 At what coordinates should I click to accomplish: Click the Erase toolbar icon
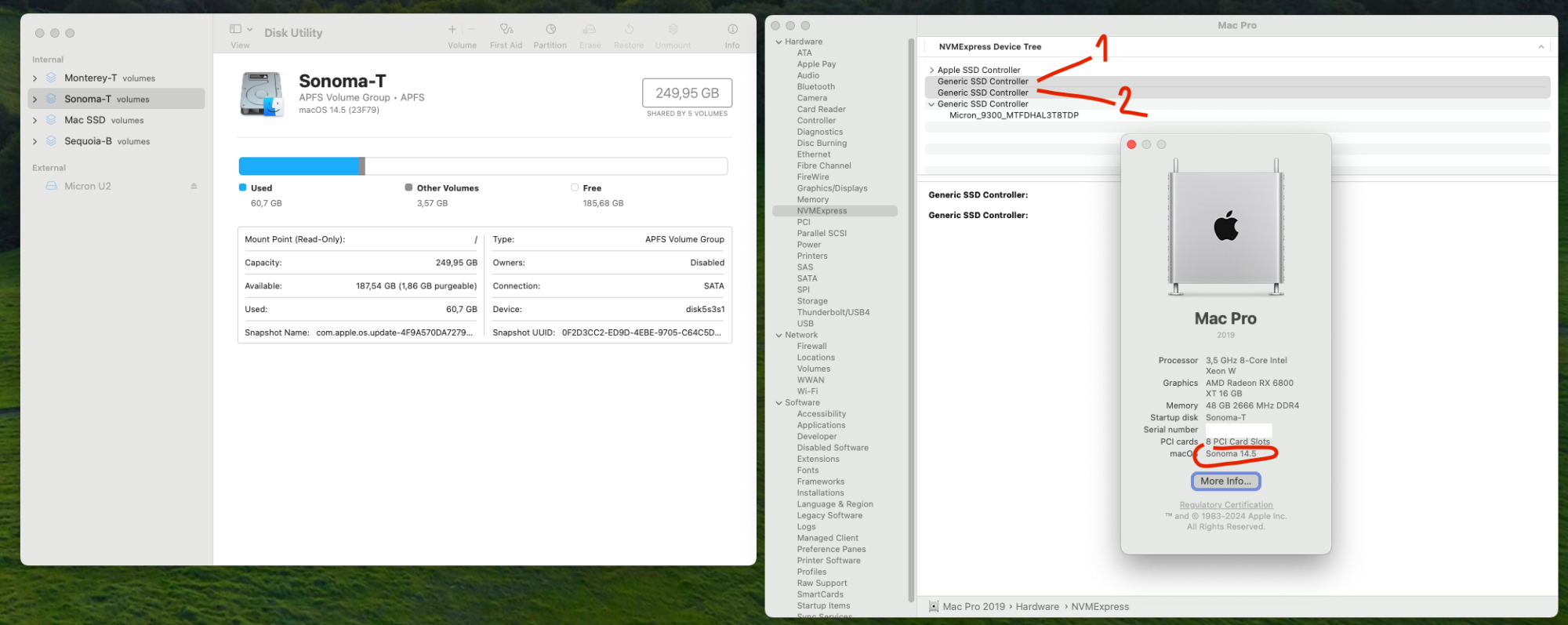pyautogui.click(x=590, y=29)
